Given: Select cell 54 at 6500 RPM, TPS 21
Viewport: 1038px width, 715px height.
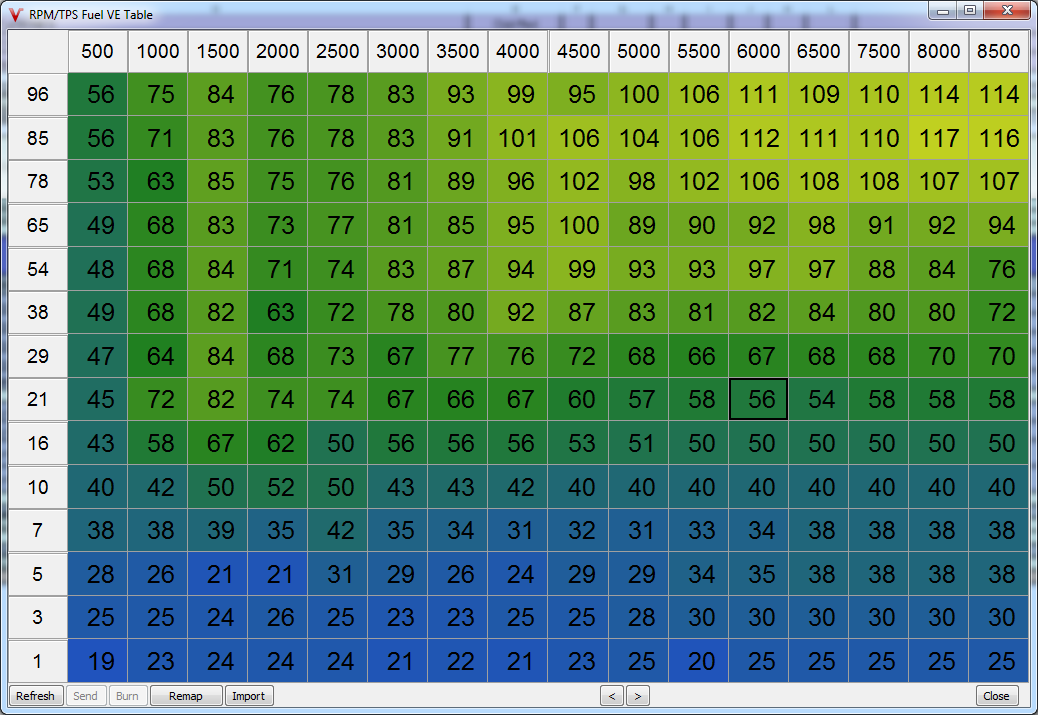Looking at the screenshot, I should click(x=819, y=399).
